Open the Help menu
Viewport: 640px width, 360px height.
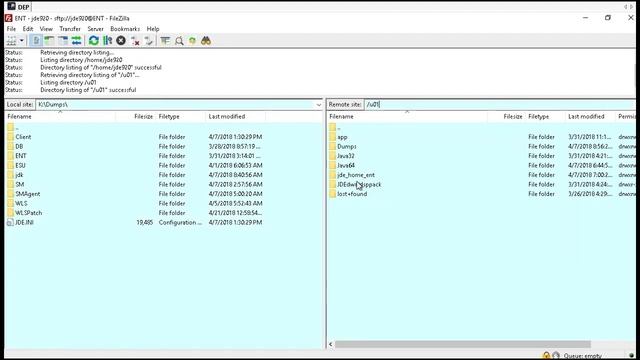click(153, 29)
